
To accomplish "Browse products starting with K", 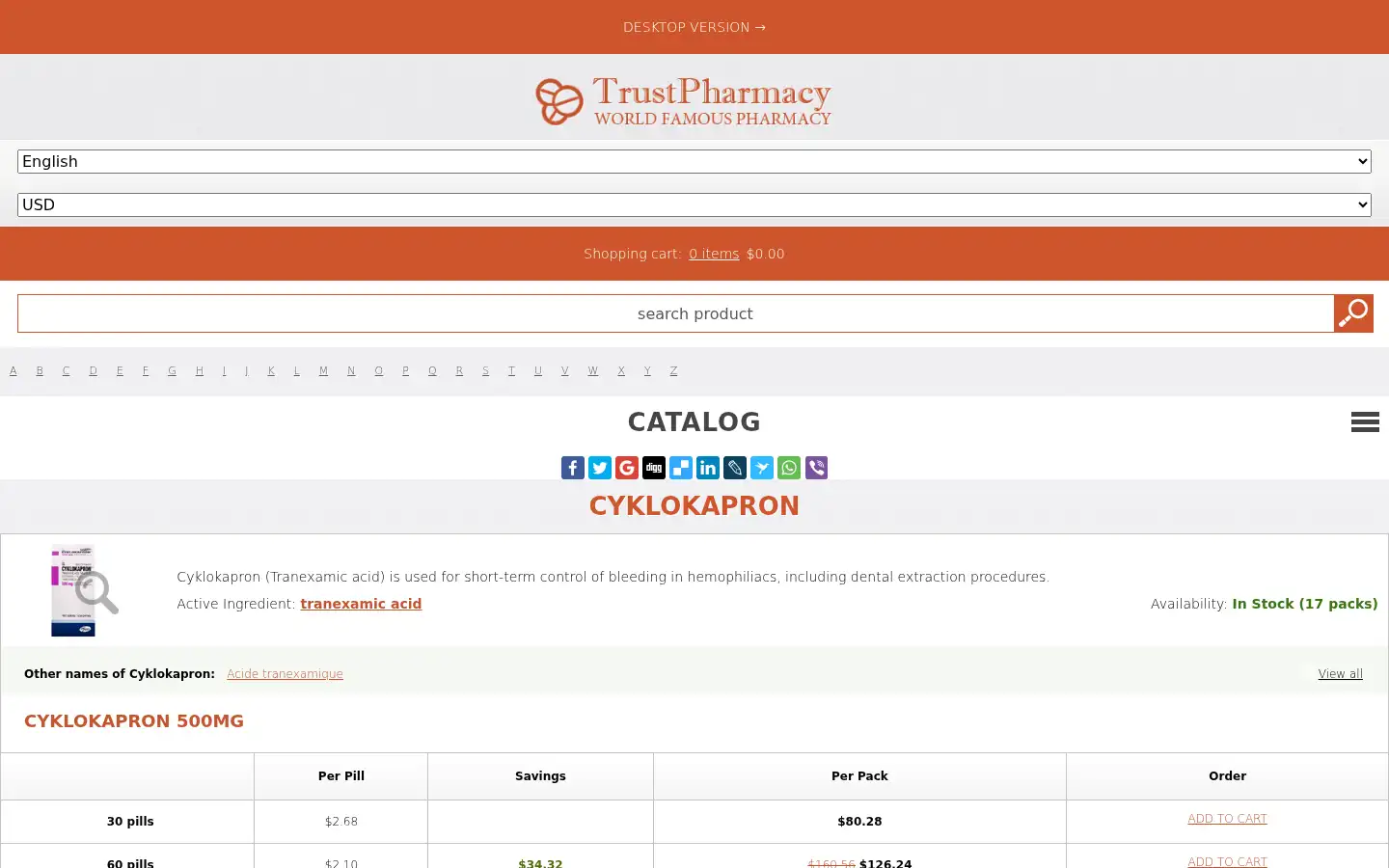I will (x=271, y=370).
